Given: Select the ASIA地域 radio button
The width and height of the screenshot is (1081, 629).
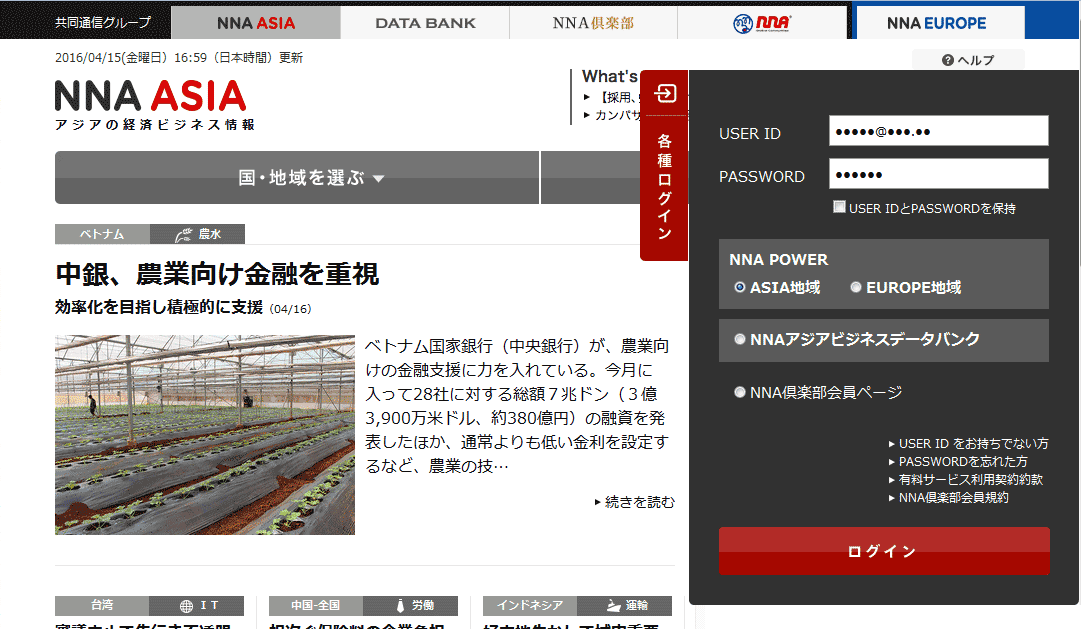Looking at the screenshot, I should coord(740,287).
